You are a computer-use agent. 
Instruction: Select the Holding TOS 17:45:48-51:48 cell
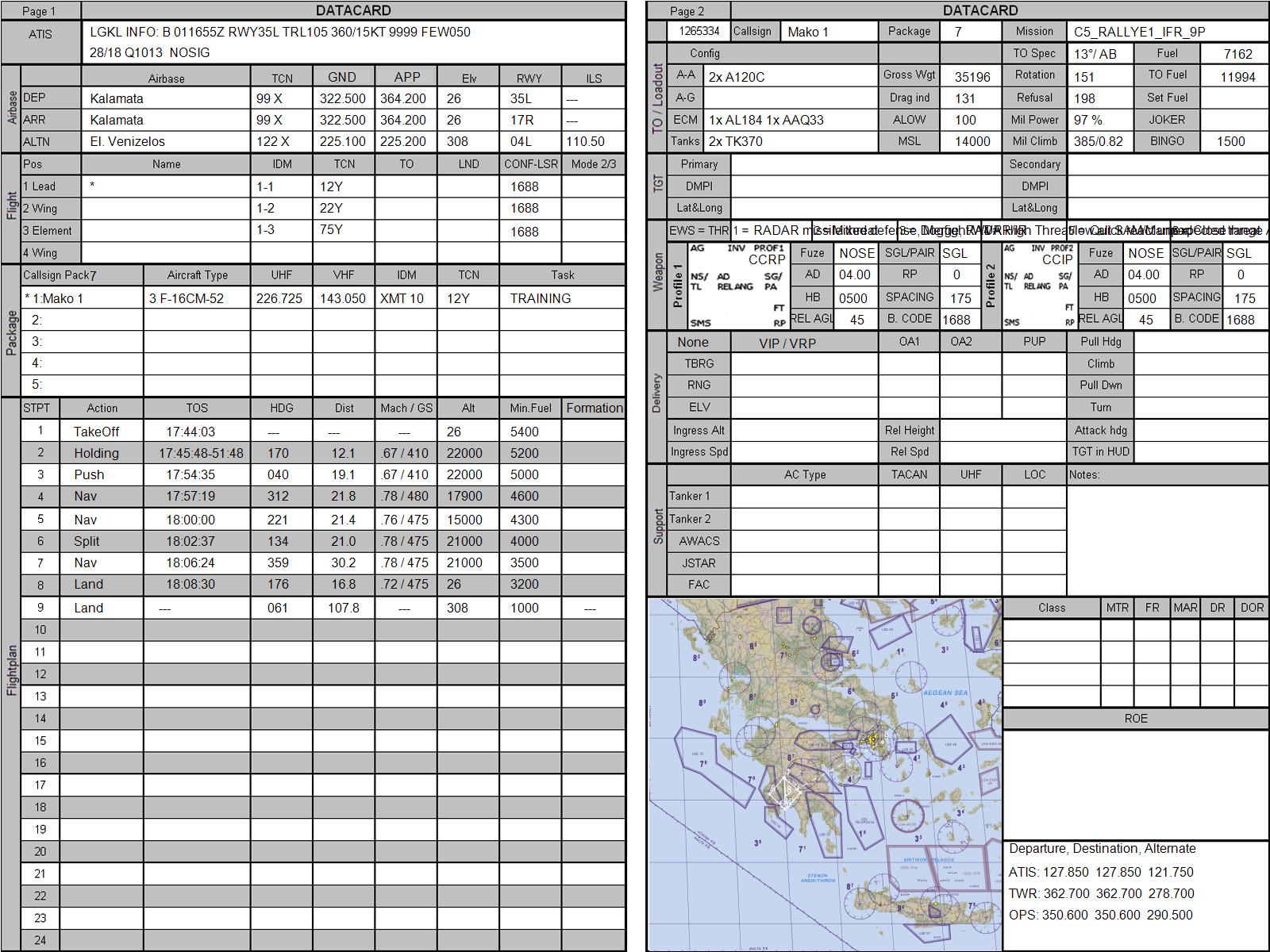click(x=200, y=453)
